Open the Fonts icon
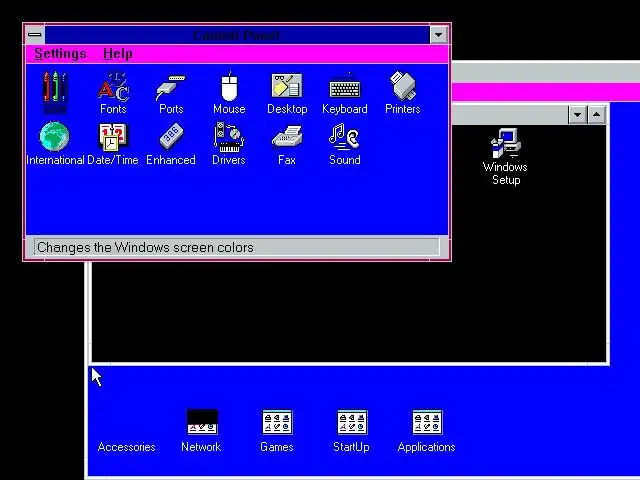640x480 pixels. (x=113, y=87)
